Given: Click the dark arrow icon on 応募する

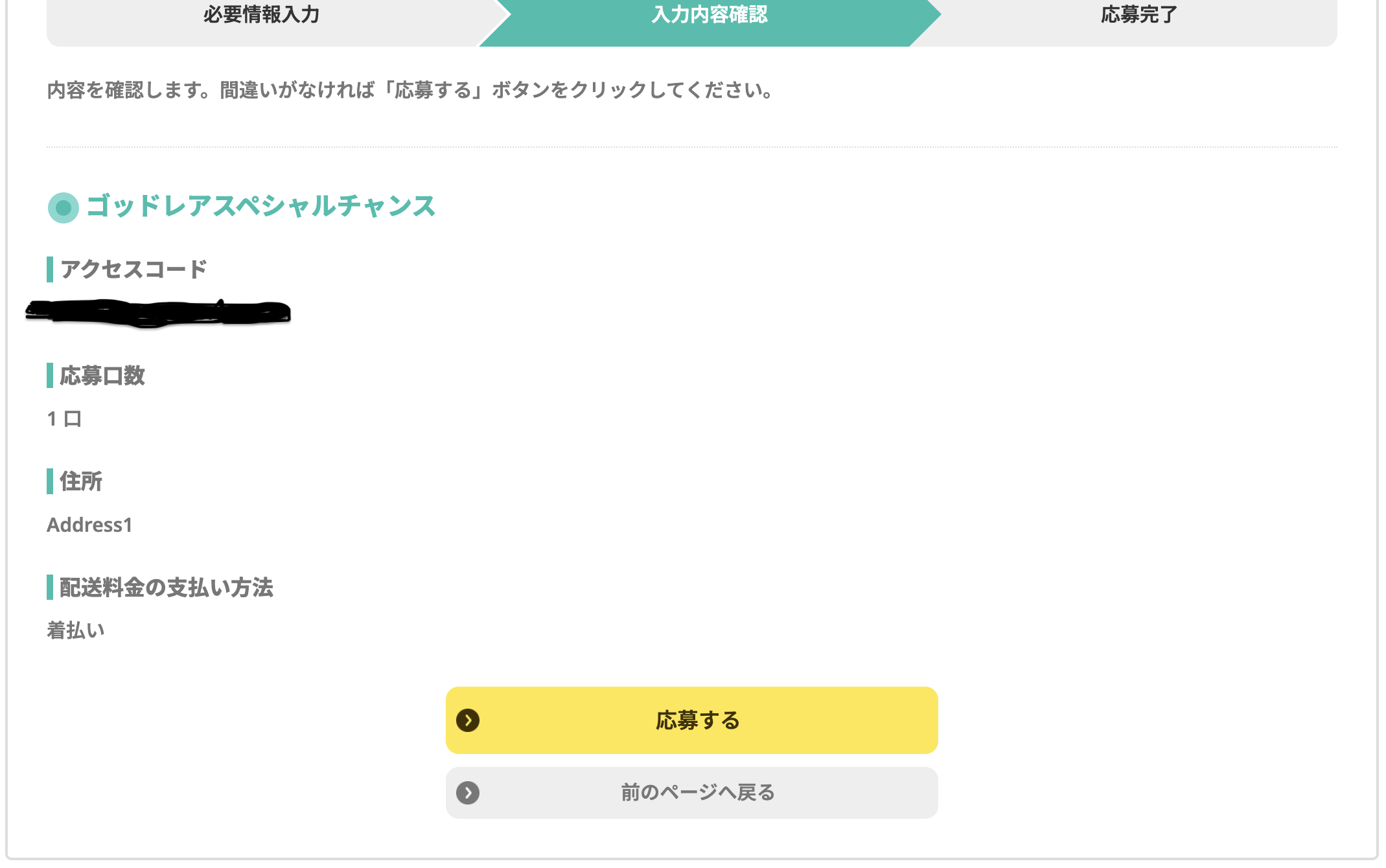Looking at the screenshot, I should tap(468, 720).
